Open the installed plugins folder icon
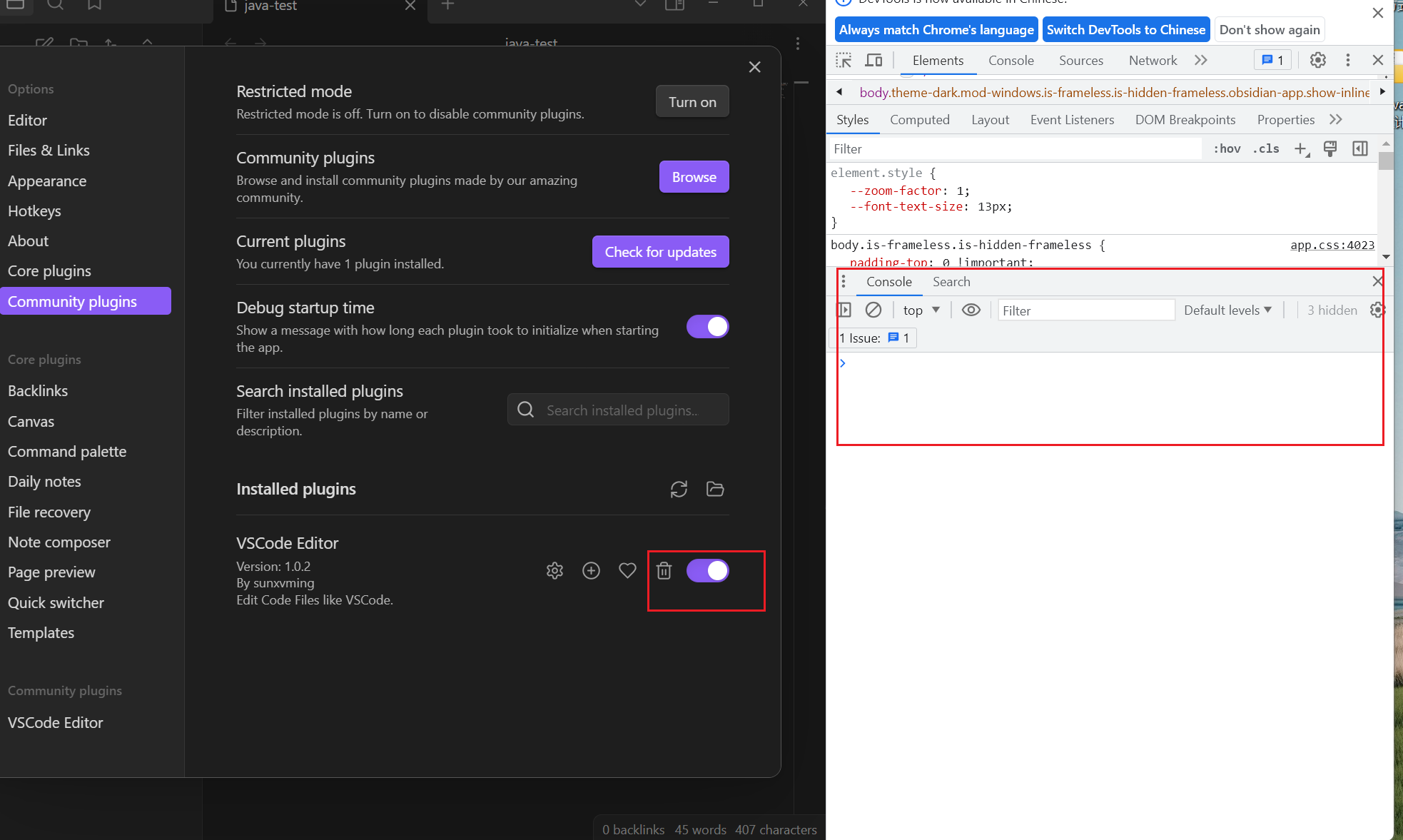1403x840 pixels. pos(714,489)
